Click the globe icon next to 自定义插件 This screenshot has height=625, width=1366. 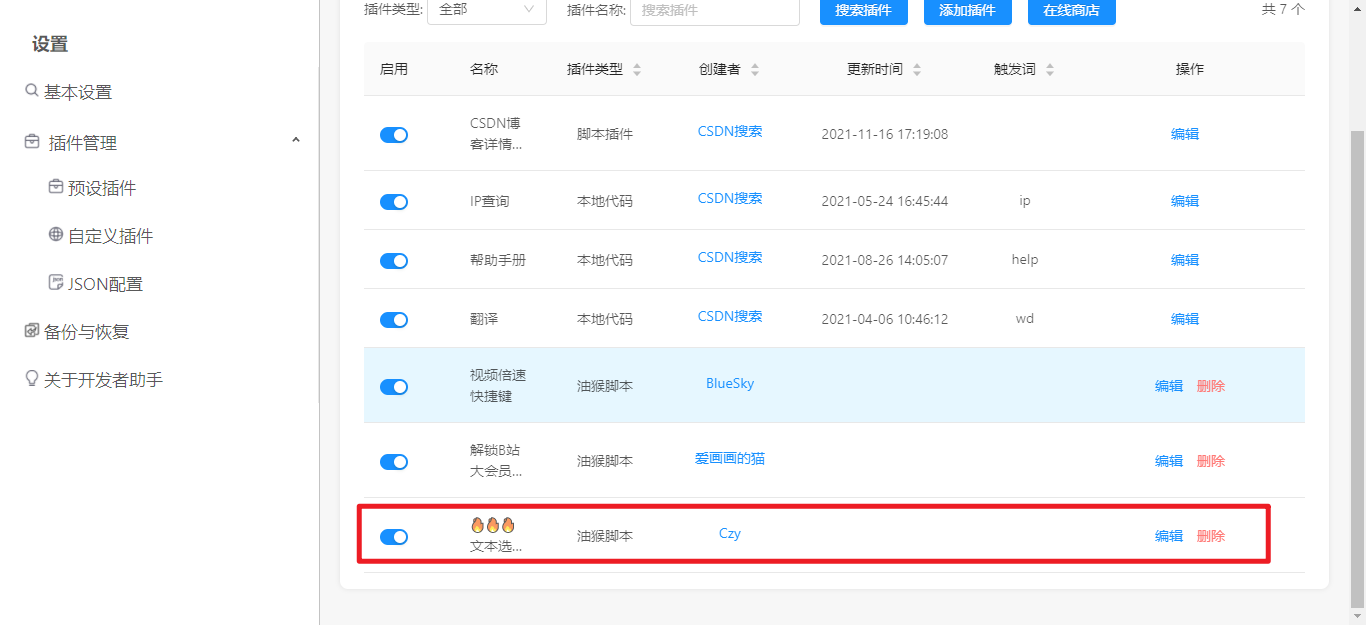pyautogui.click(x=56, y=235)
